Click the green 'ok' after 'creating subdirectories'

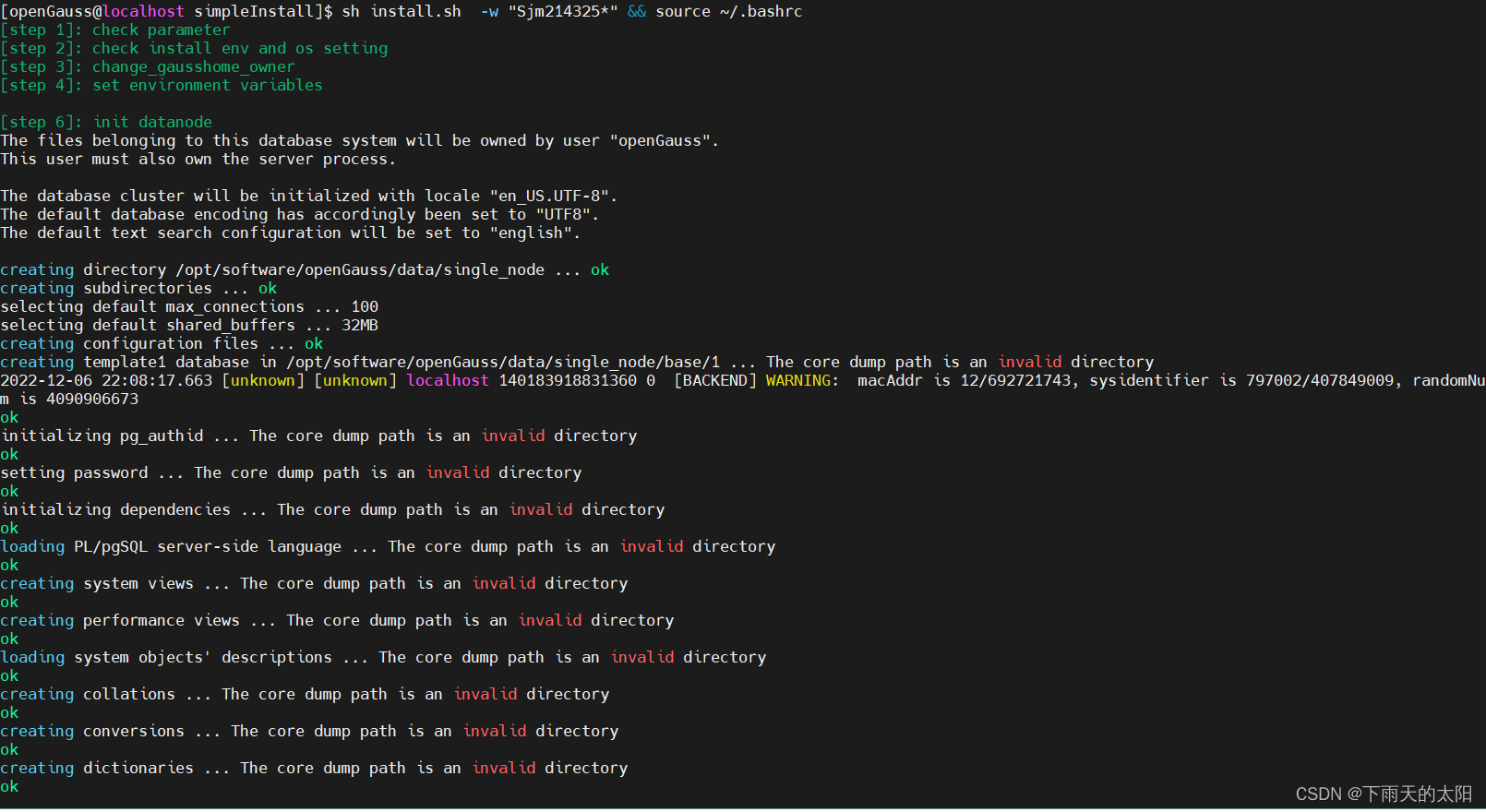pos(268,288)
